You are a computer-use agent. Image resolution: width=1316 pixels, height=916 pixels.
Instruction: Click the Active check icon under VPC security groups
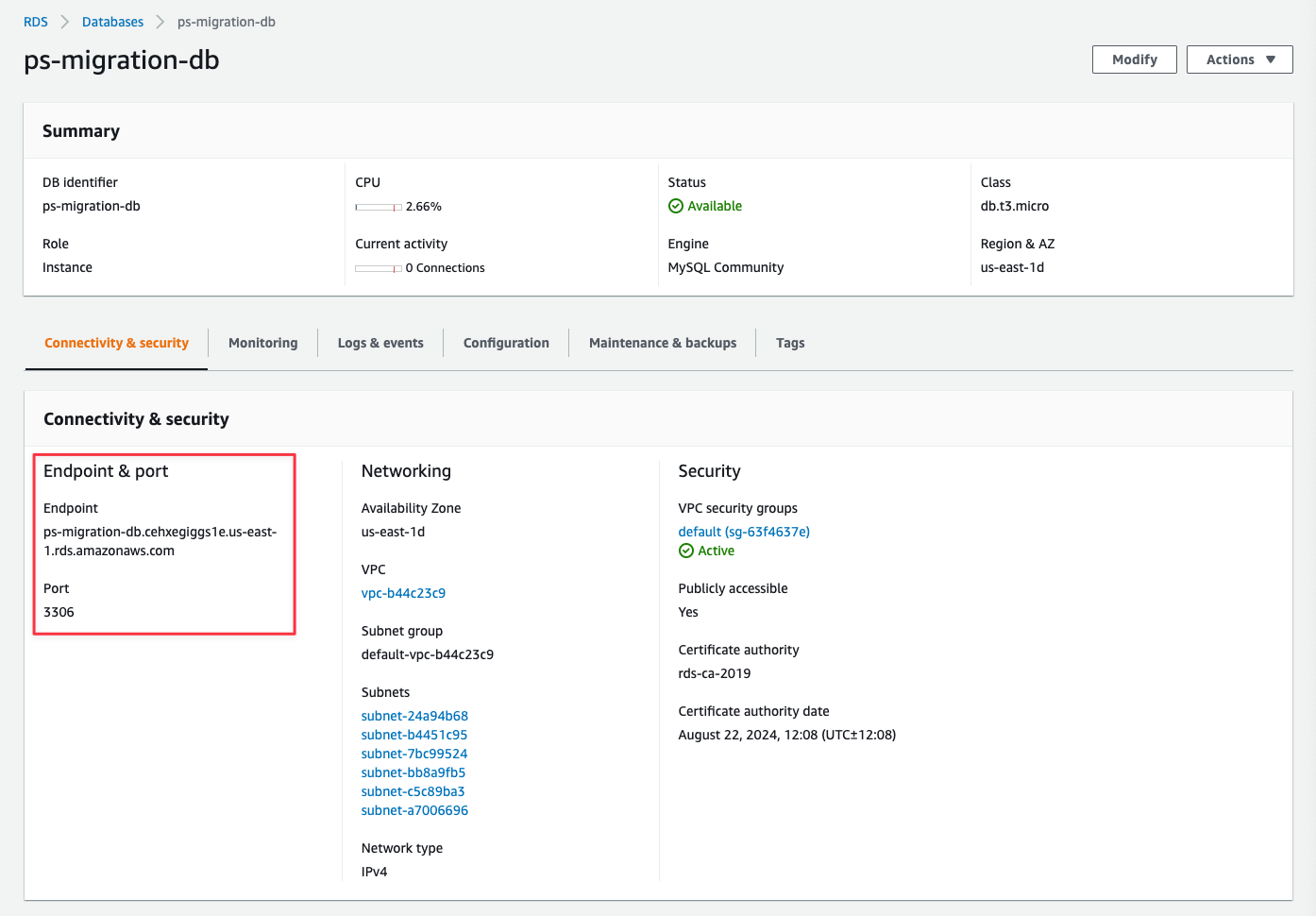click(685, 551)
